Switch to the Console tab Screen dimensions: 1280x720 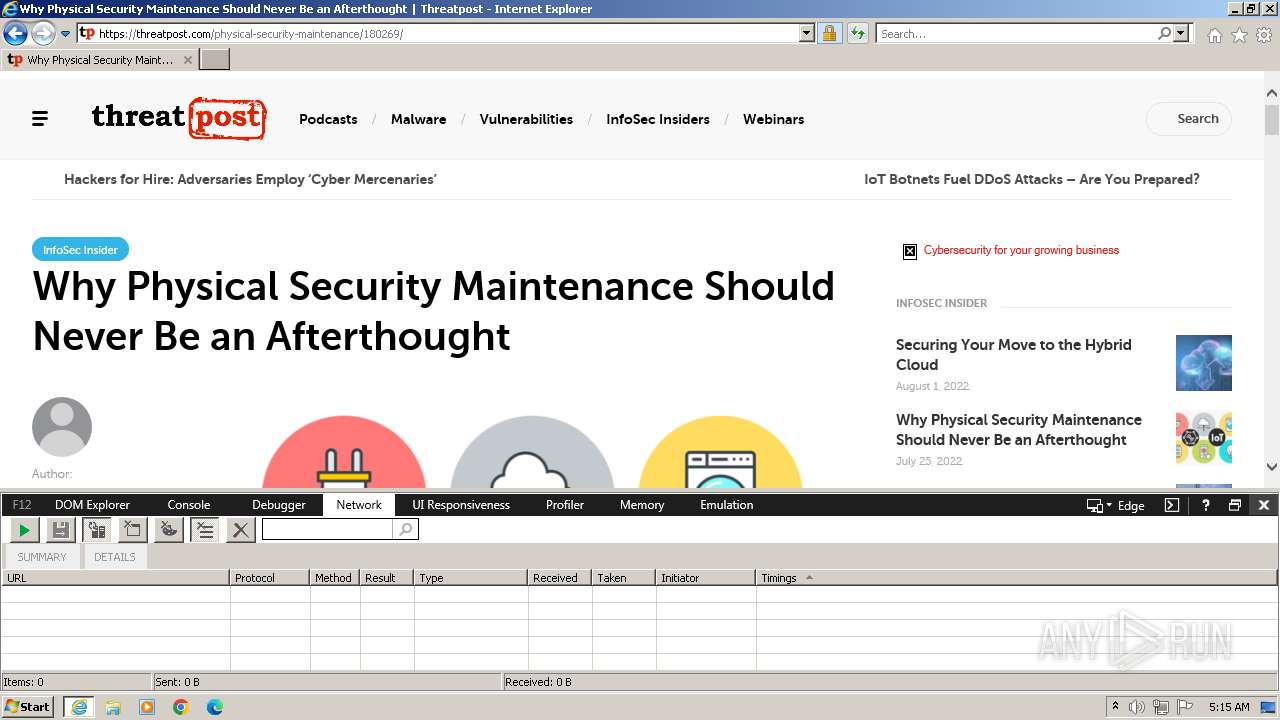[189, 505]
